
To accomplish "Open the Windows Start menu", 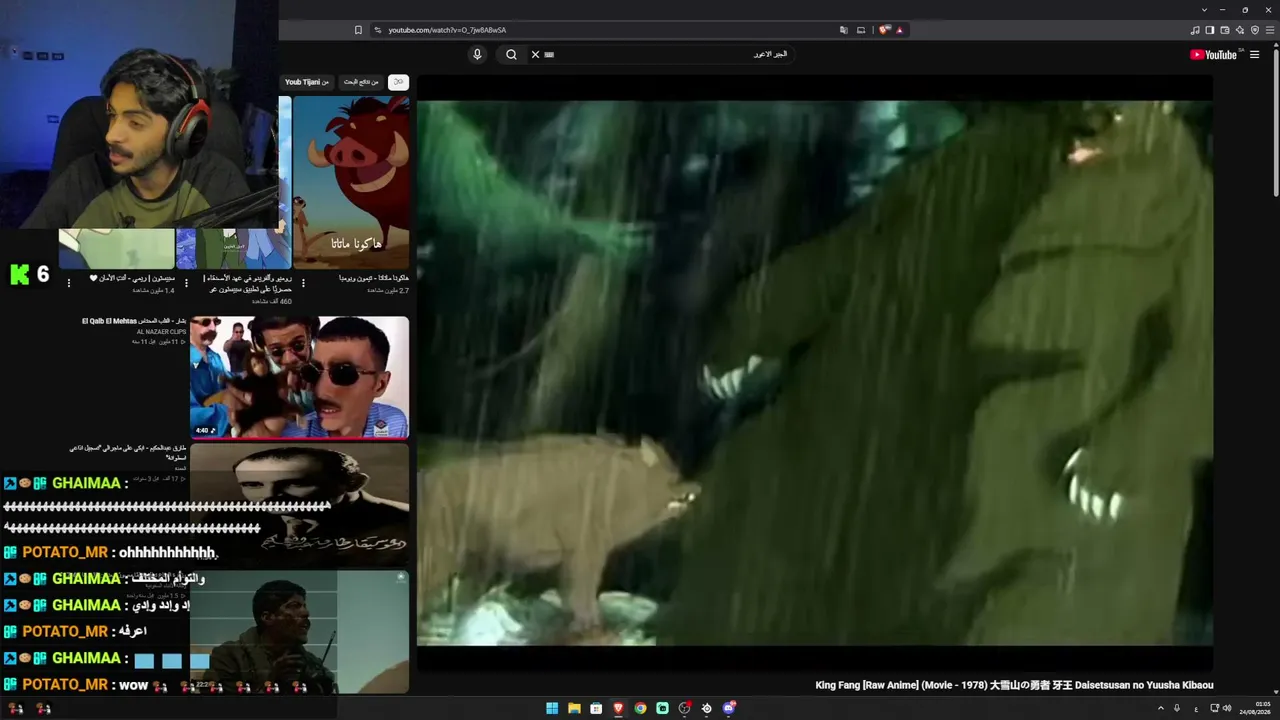I will point(552,708).
